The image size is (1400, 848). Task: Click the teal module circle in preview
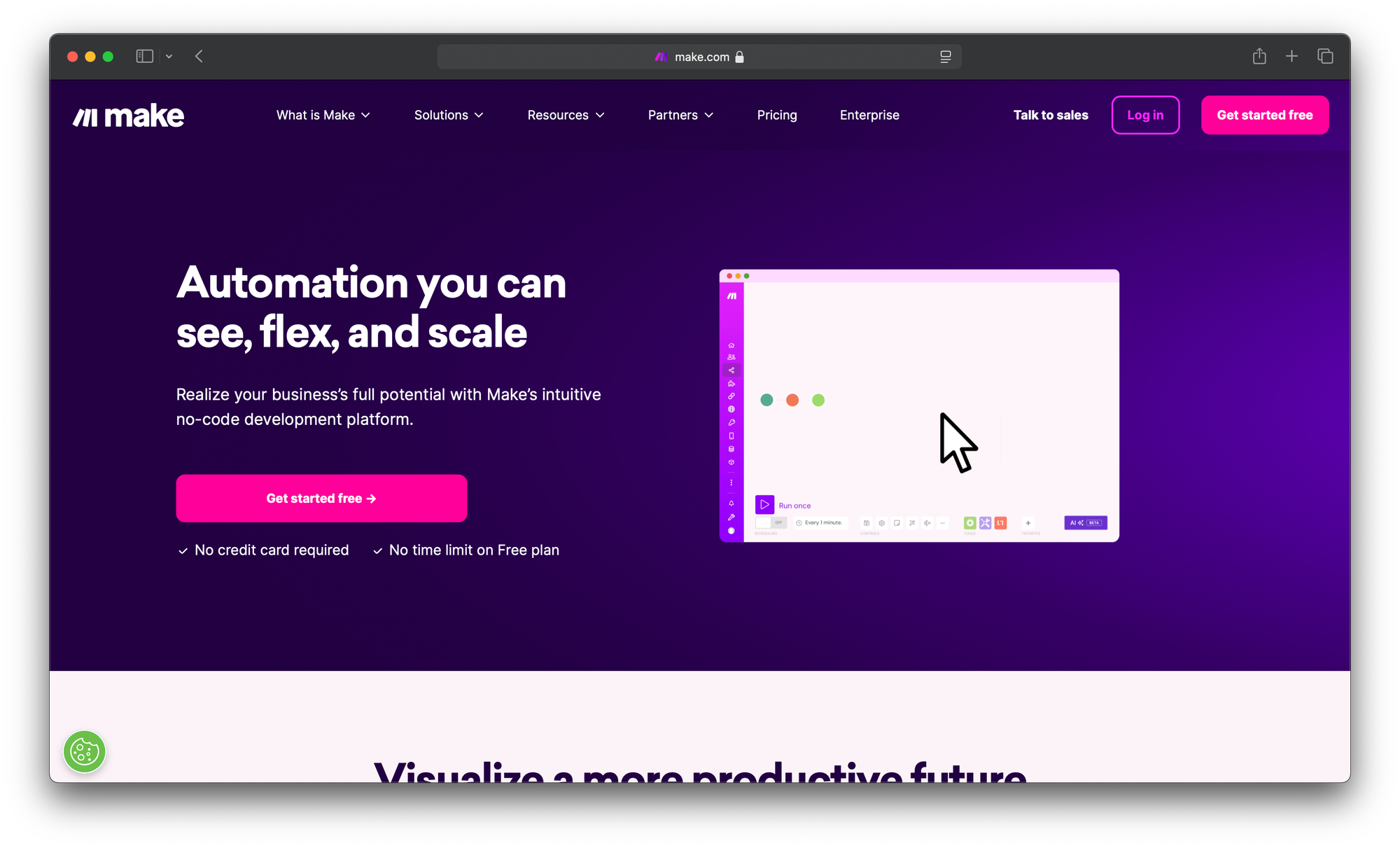click(x=766, y=400)
